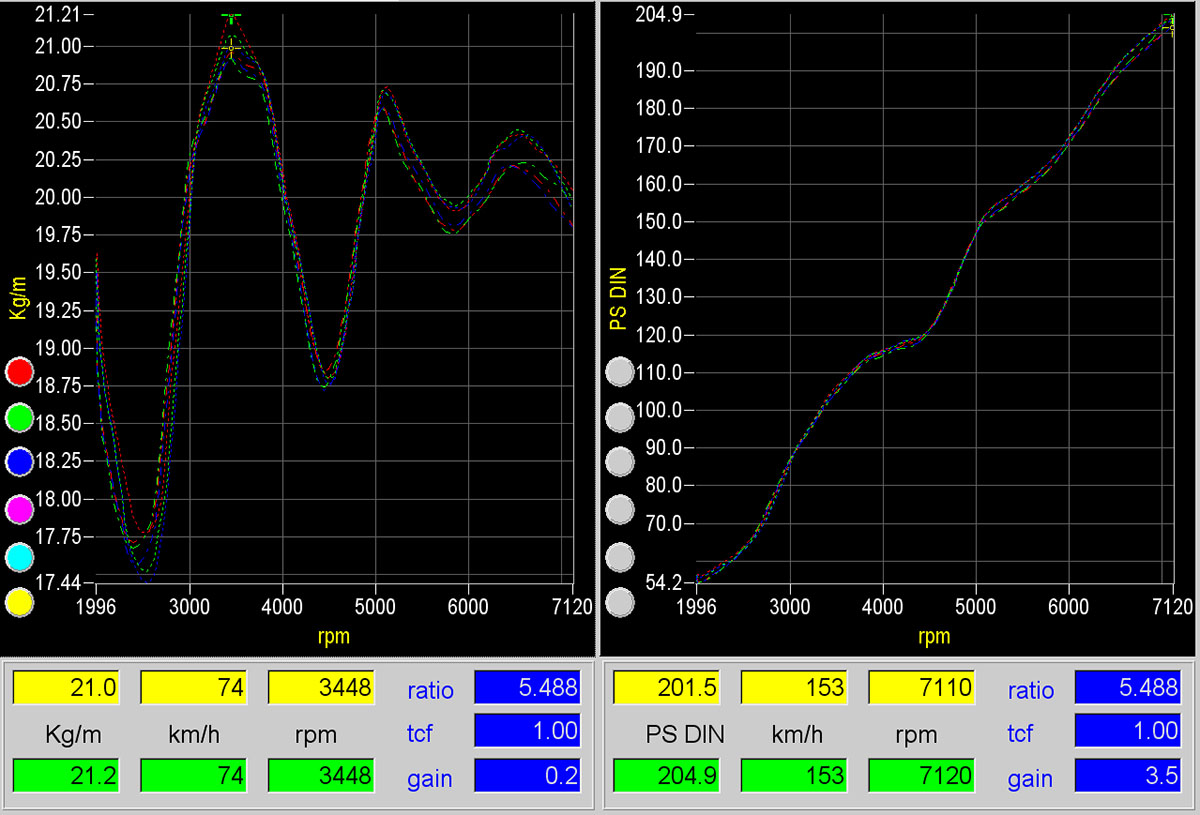Click the 54.2 minimum value on power axis
Viewport: 1200px width, 815px height.
click(664, 582)
